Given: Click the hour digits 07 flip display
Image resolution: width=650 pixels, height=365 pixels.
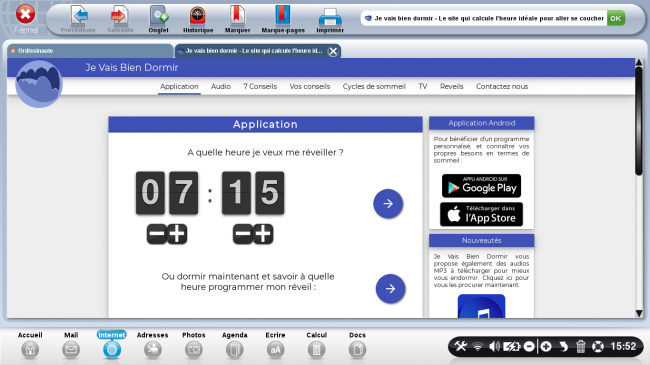Looking at the screenshot, I should (167, 193).
